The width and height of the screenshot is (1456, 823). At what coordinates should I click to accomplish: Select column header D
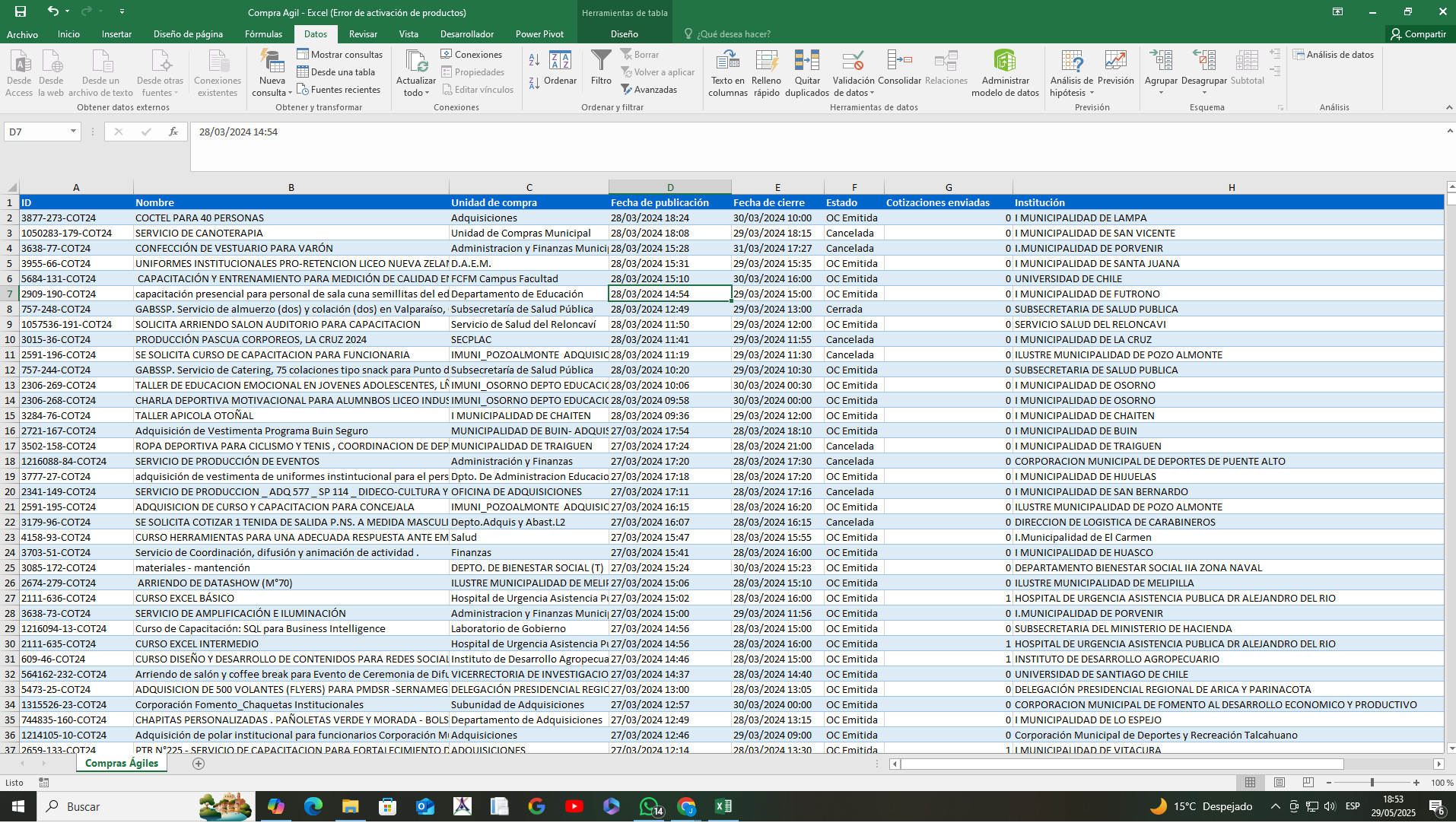pyautogui.click(x=670, y=187)
